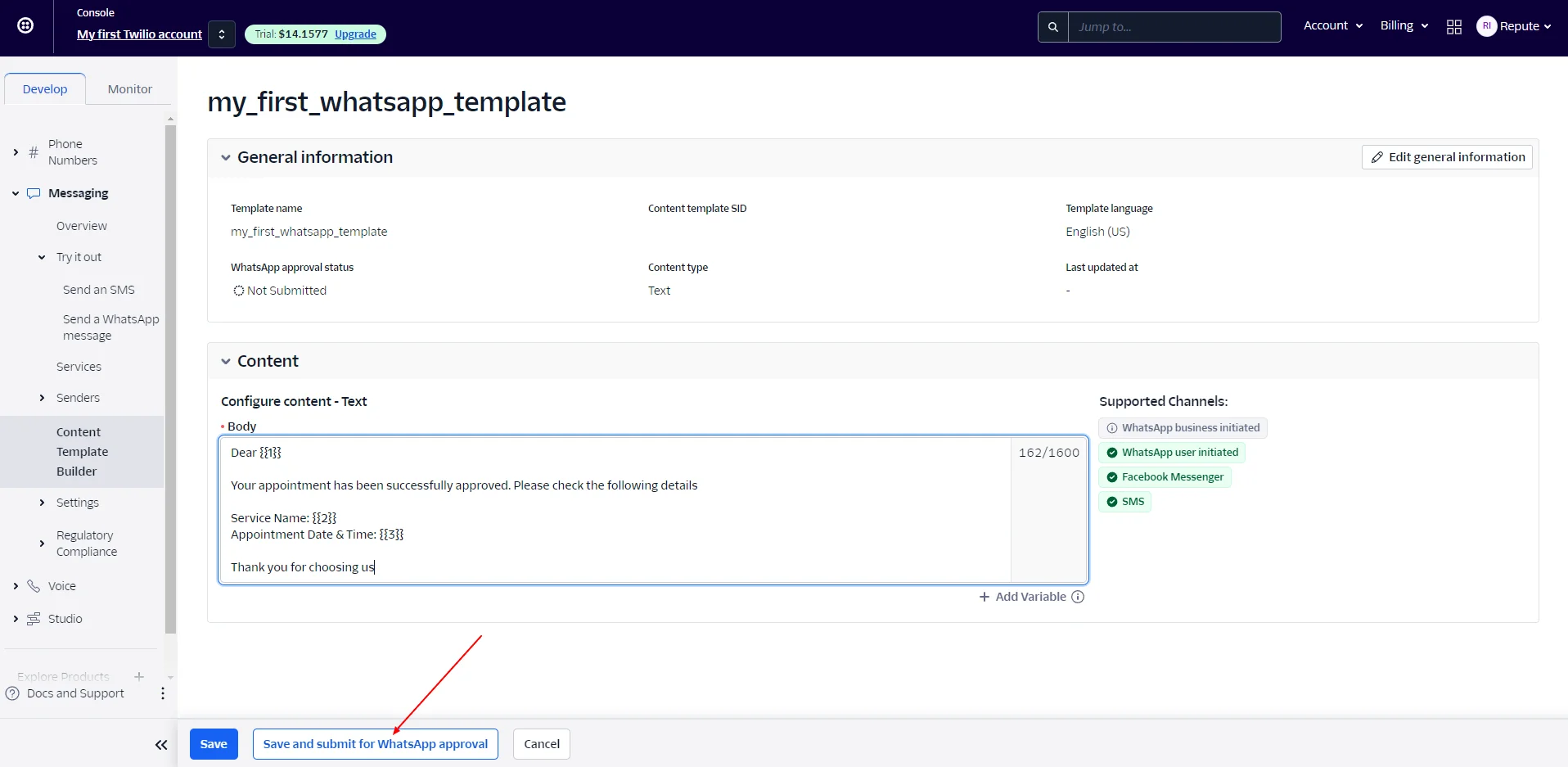
Task: Open the Docs and Support kebab menu
Action: 163,693
